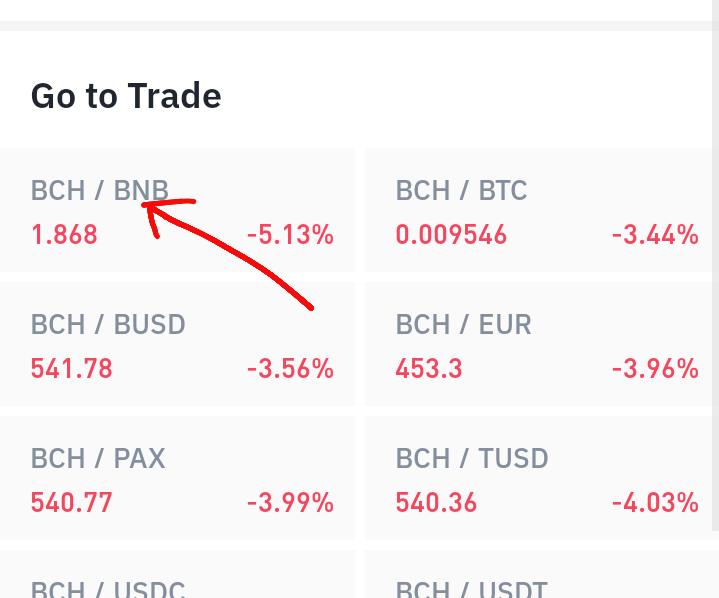The height and width of the screenshot is (598, 719).
Task: Open the BCH / PAX trading pair
Action: (x=177, y=478)
